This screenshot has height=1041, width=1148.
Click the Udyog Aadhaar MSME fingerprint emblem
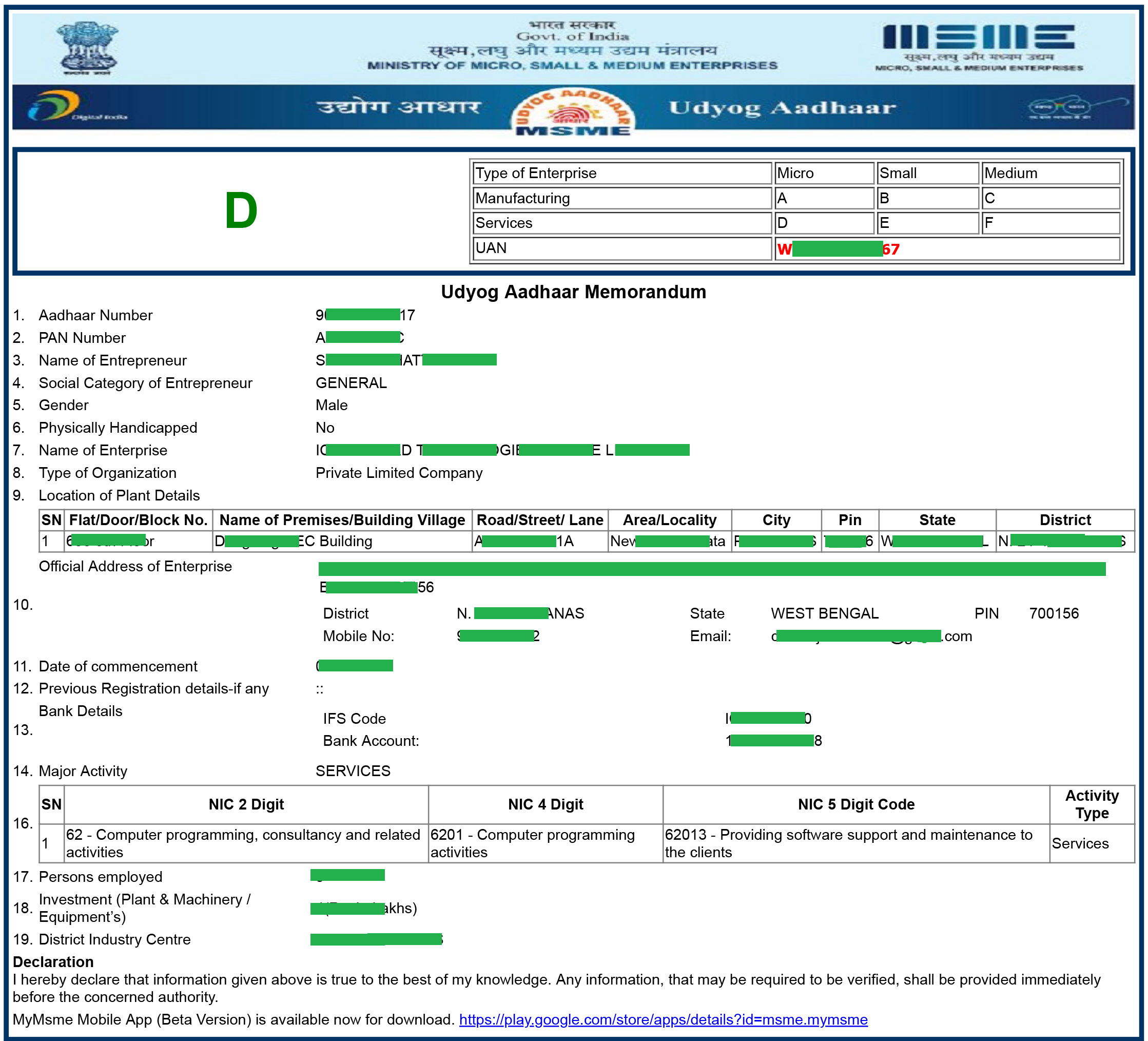[573, 112]
